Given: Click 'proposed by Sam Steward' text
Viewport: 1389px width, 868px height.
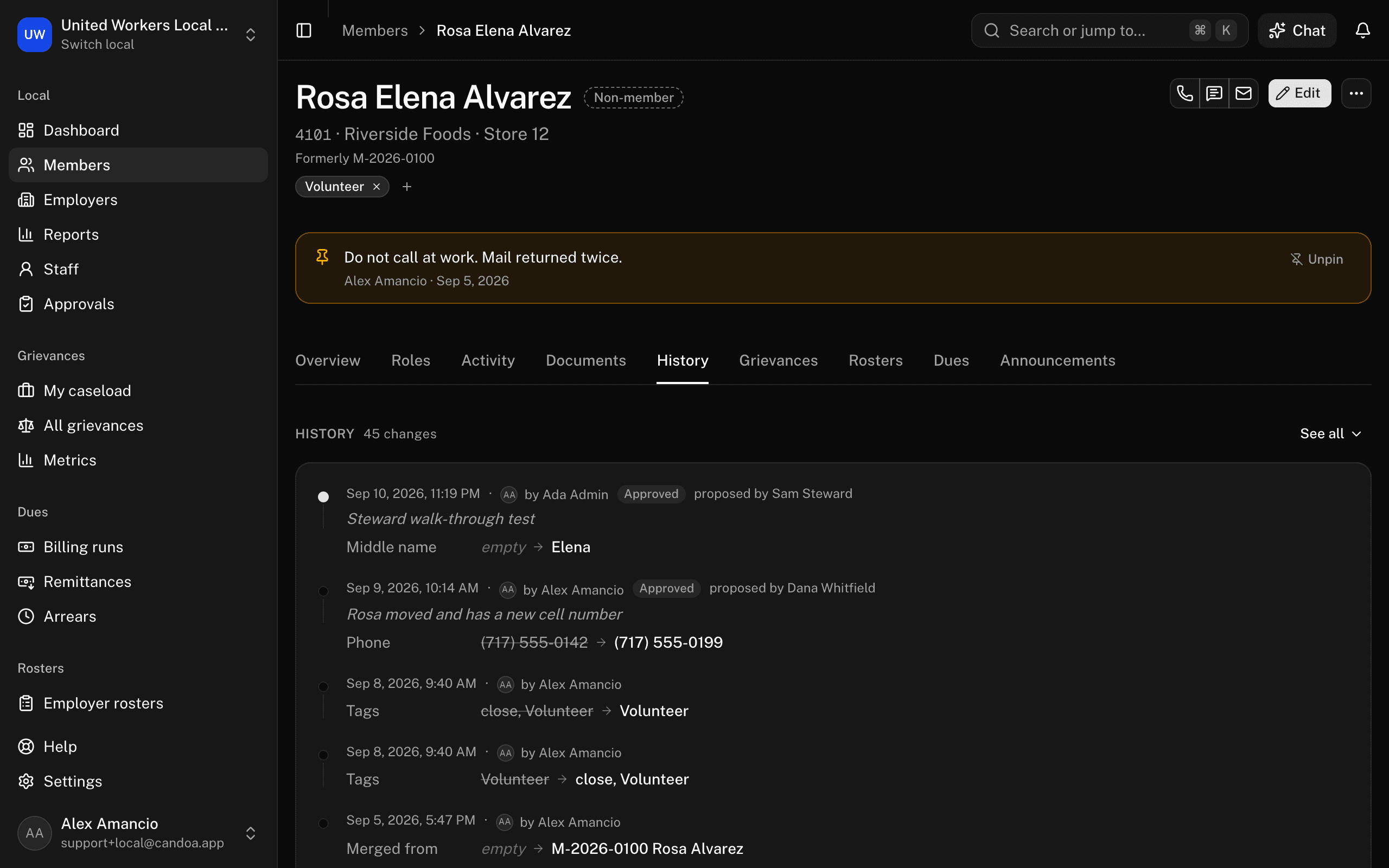Looking at the screenshot, I should pyautogui.click(x=773, y=494).
